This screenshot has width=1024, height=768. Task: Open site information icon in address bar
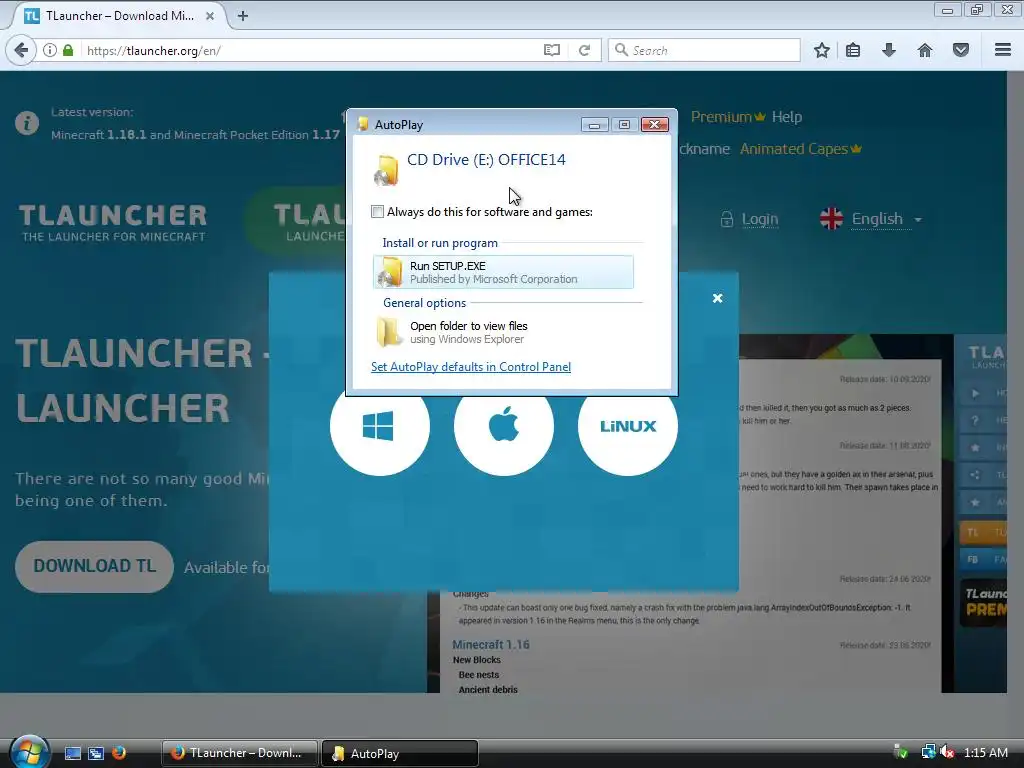50,50
